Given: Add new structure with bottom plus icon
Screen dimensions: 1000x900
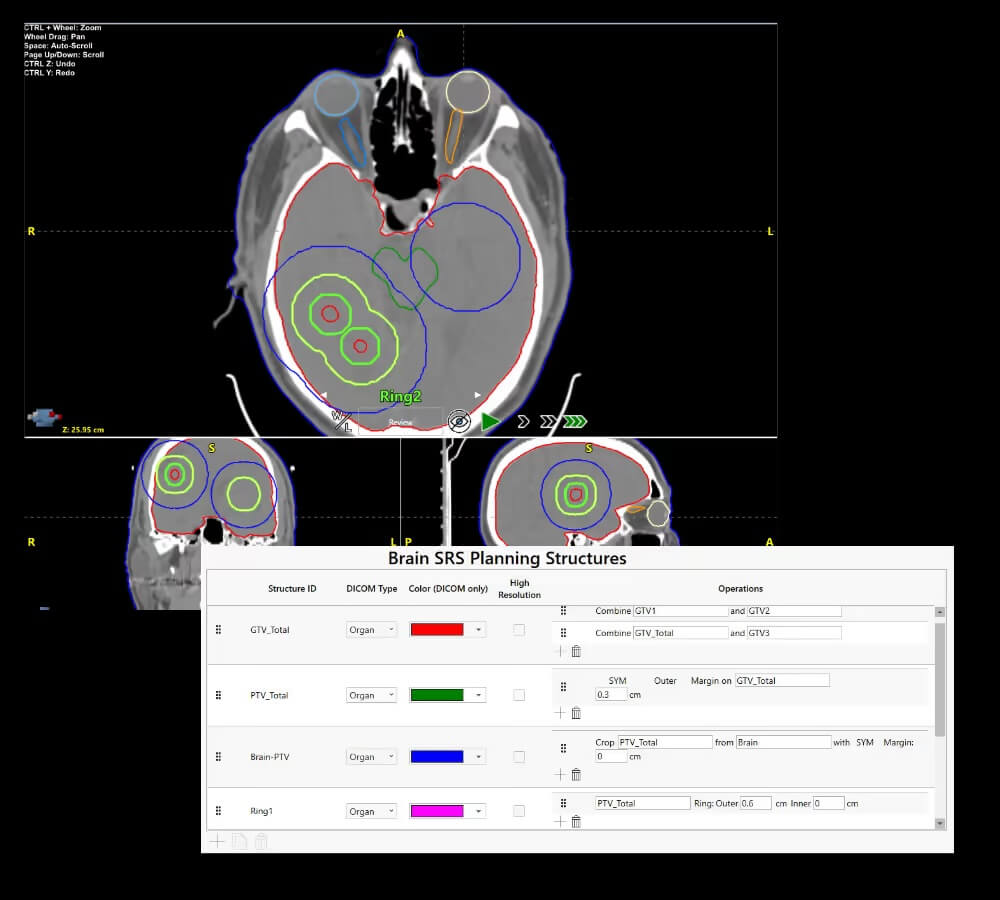Looking at the screenshot, I should point(217,842).
